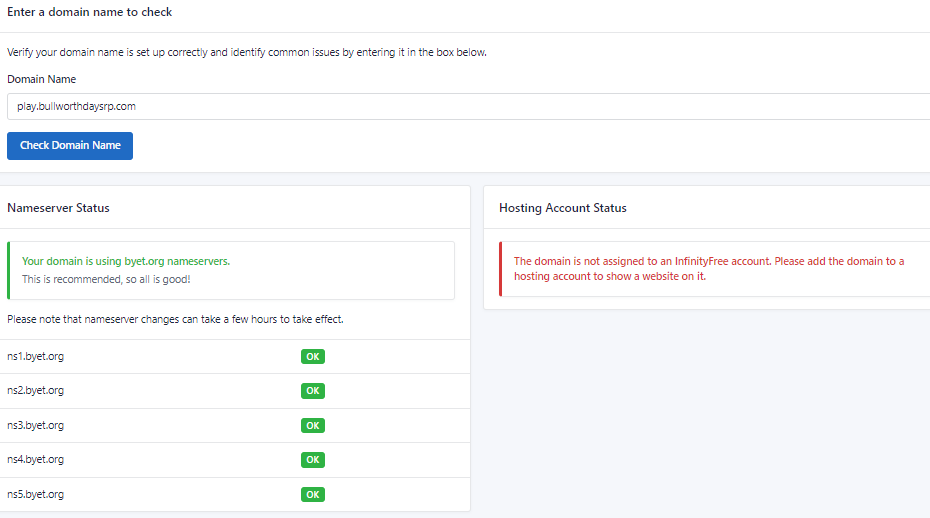Image resolution: width=930 pixels, height=518 pixels.
Task: Select the OK badge beside ns5.byet.org
Action: 313,494
